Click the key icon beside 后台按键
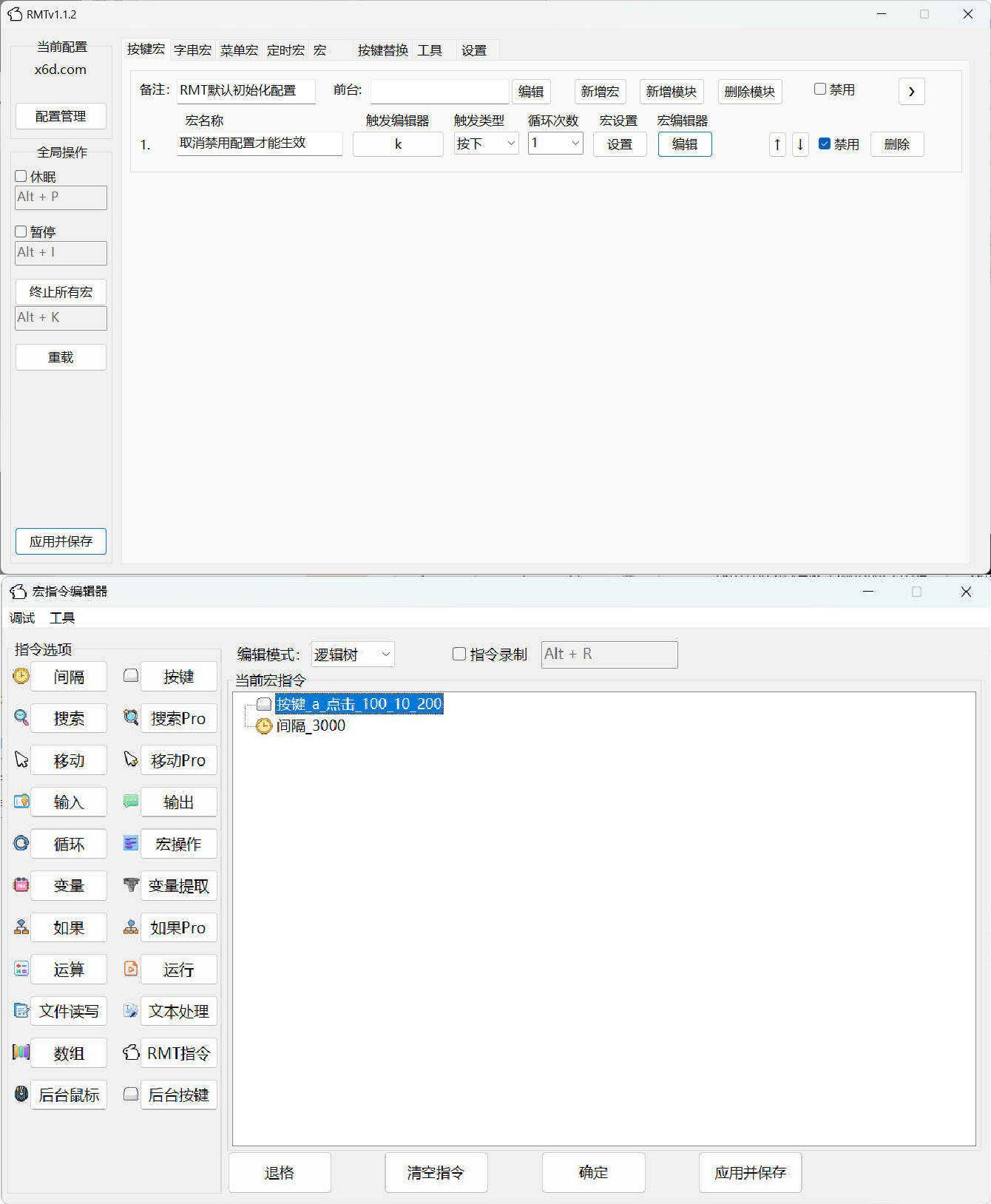991x1204 pixels. click(x=131, y=1094)
